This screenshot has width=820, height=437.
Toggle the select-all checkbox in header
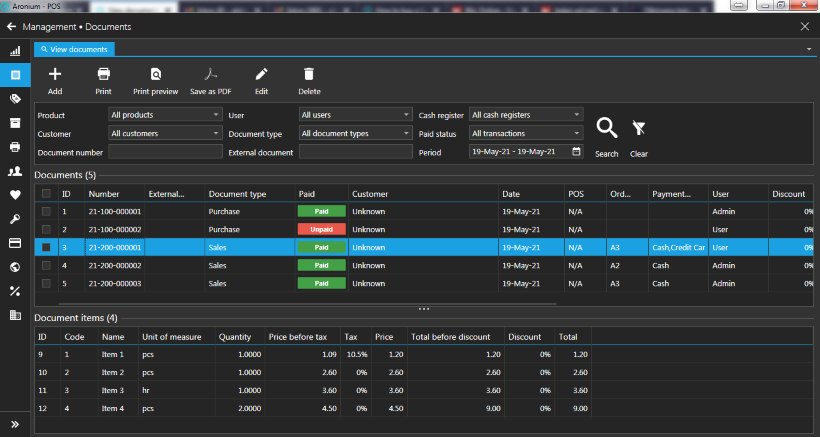tap(46, 194)
